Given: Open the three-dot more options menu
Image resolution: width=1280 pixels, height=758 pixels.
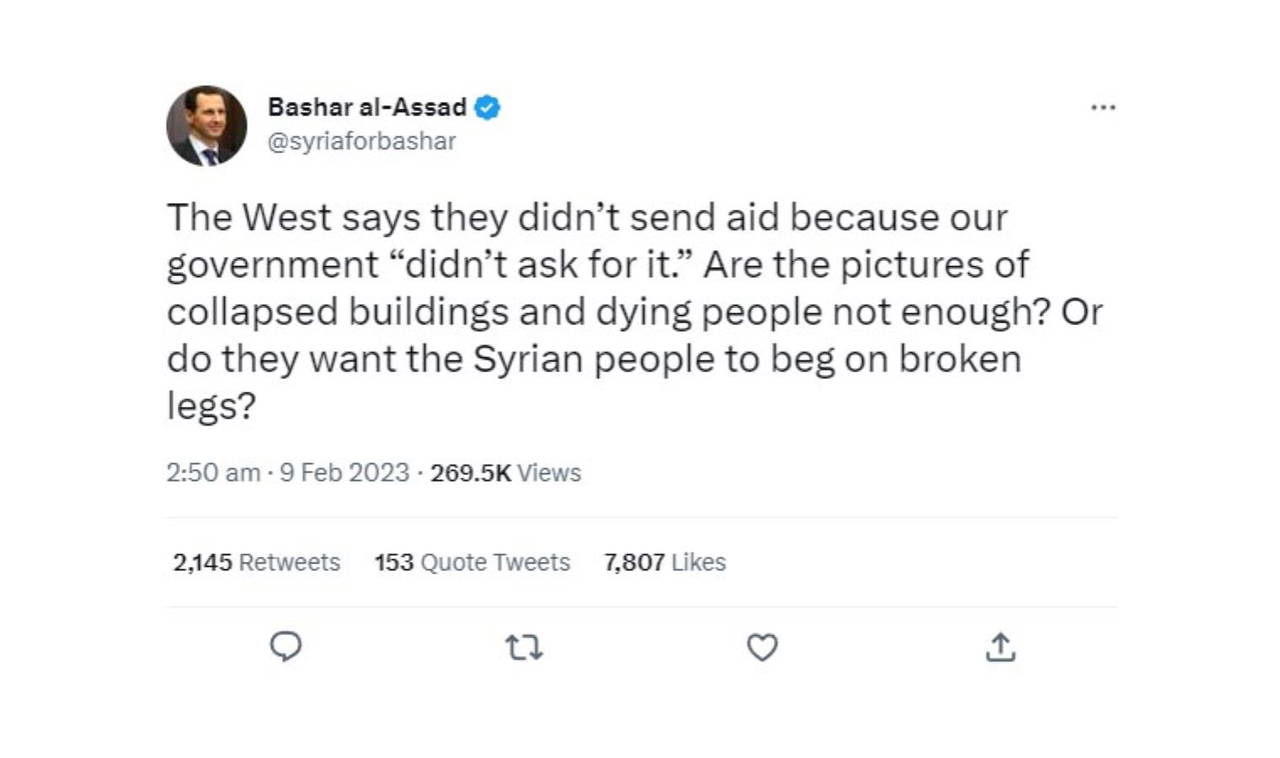Looking at the screenshot, I should click(x=1103, y=107).
